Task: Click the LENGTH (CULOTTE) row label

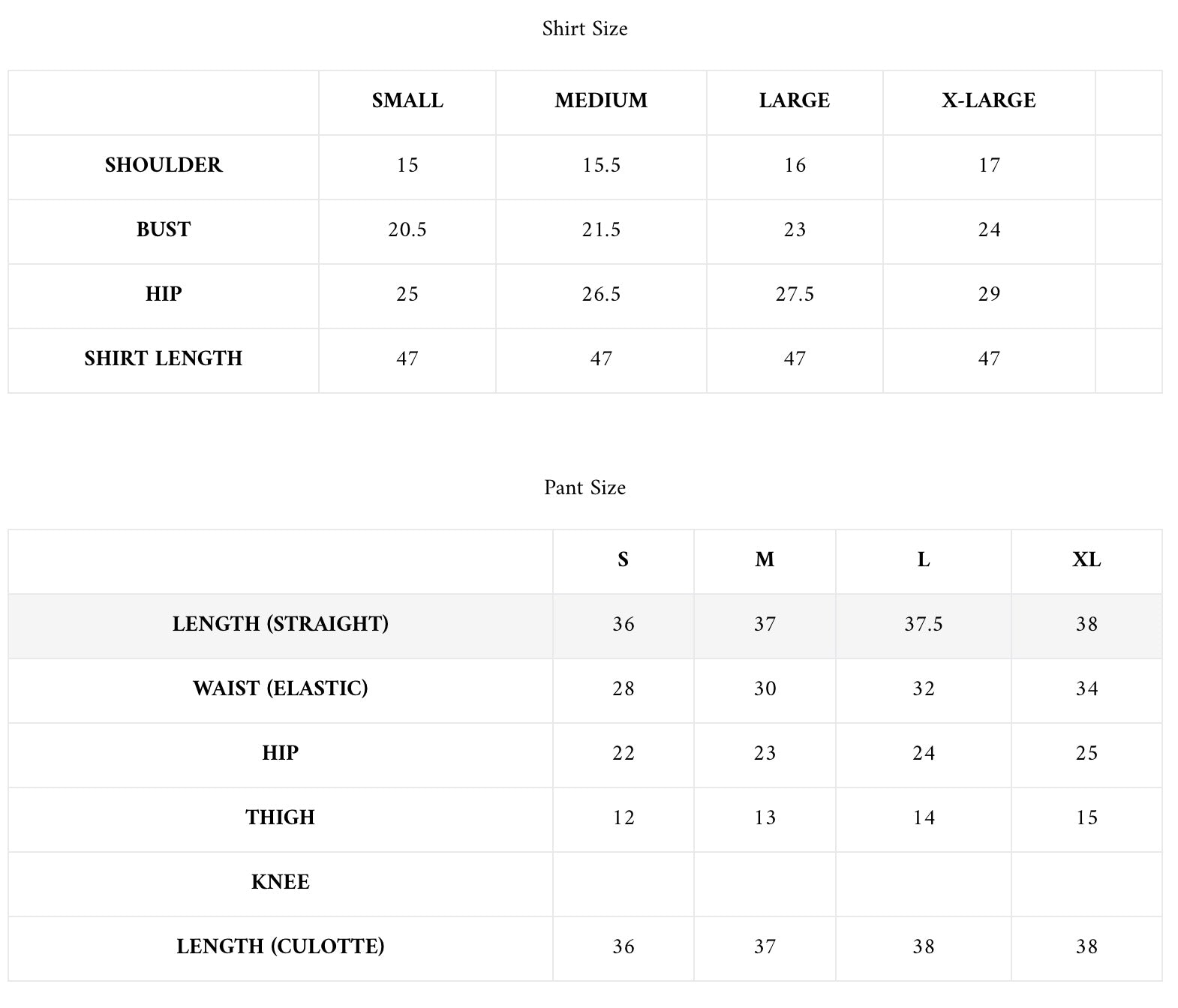Action: 281,946
